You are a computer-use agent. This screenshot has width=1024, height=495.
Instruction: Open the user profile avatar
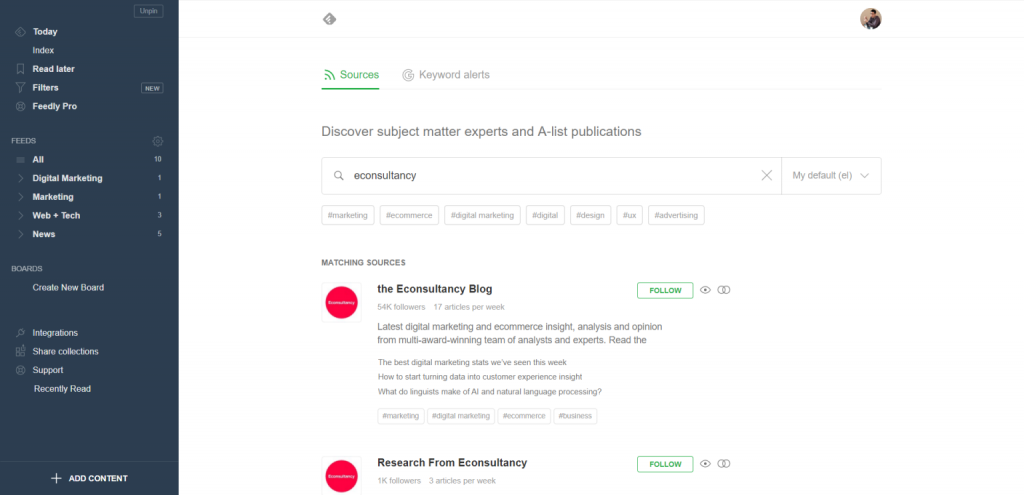pos(870,19)
